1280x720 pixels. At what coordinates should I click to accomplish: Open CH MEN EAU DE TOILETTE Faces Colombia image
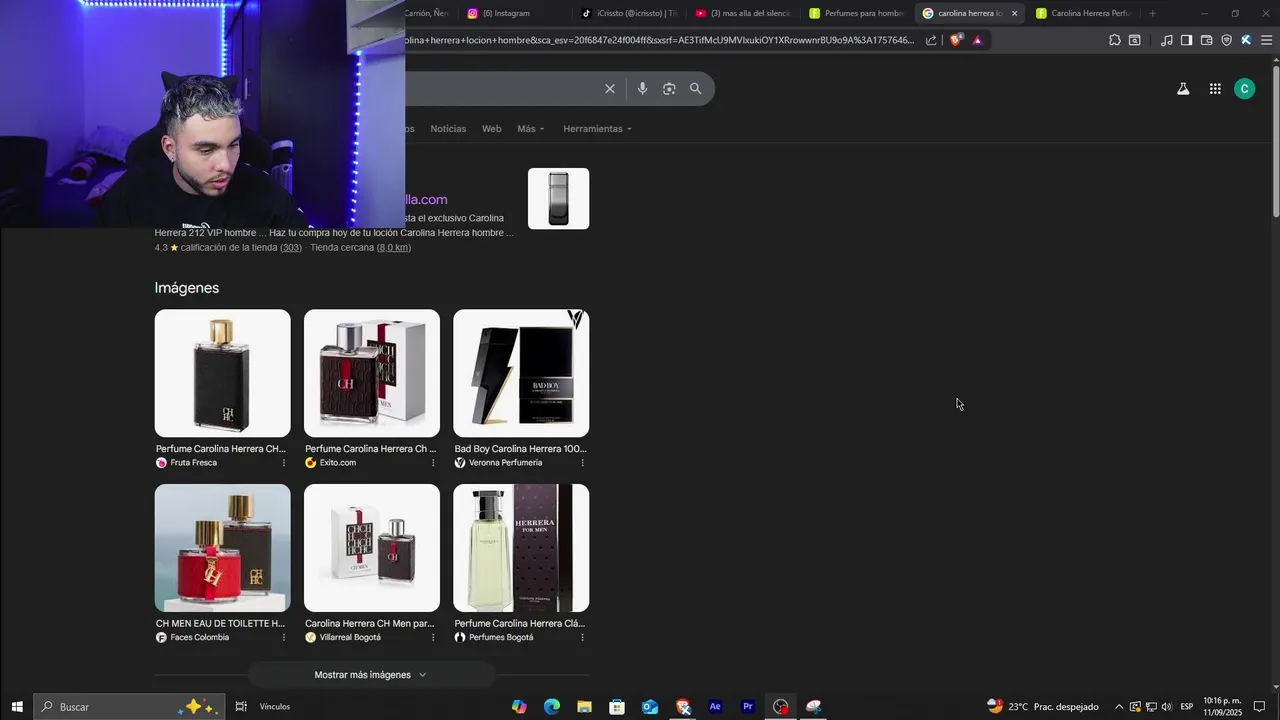pos(223,548)
